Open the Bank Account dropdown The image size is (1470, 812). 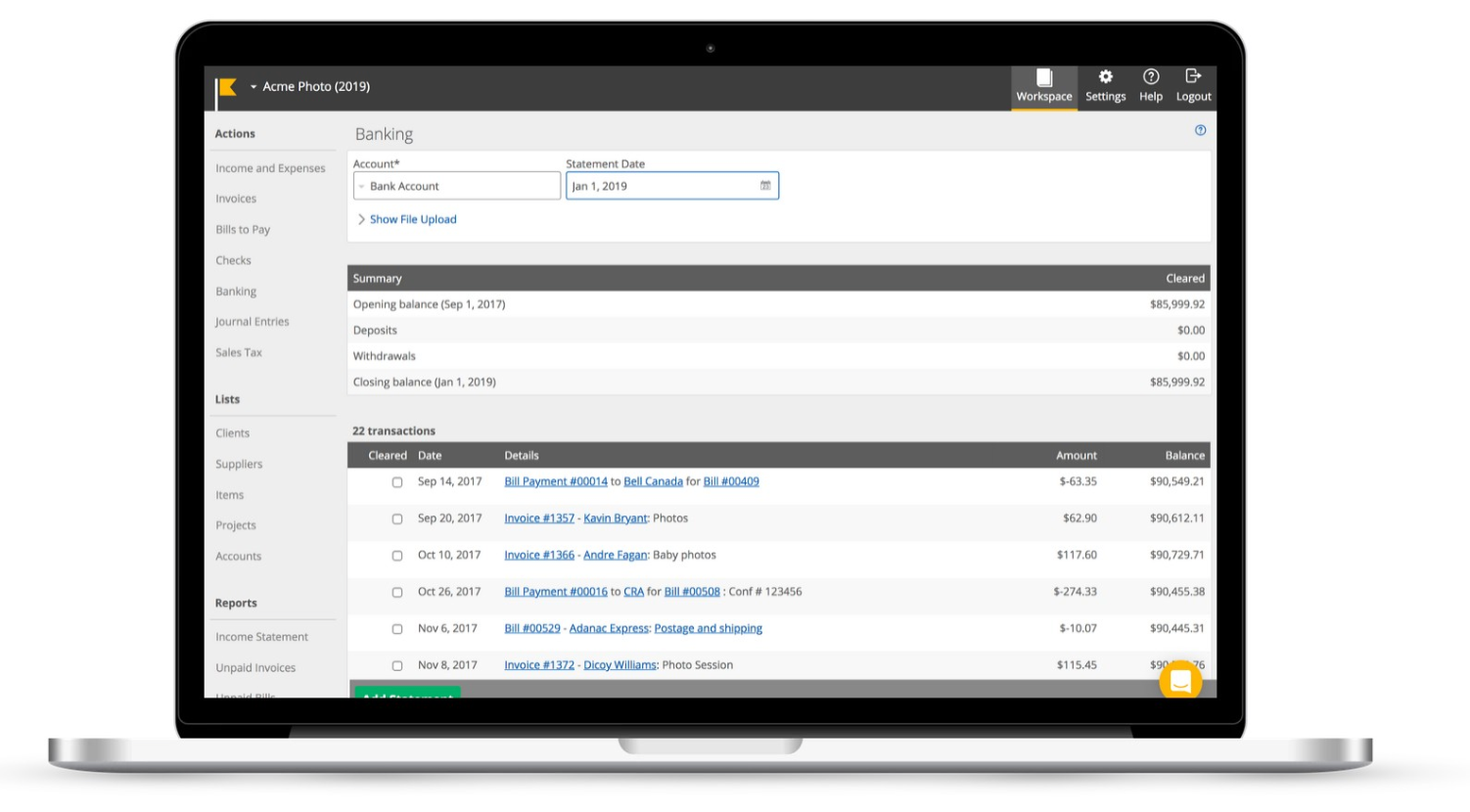[x=457, y=186]
